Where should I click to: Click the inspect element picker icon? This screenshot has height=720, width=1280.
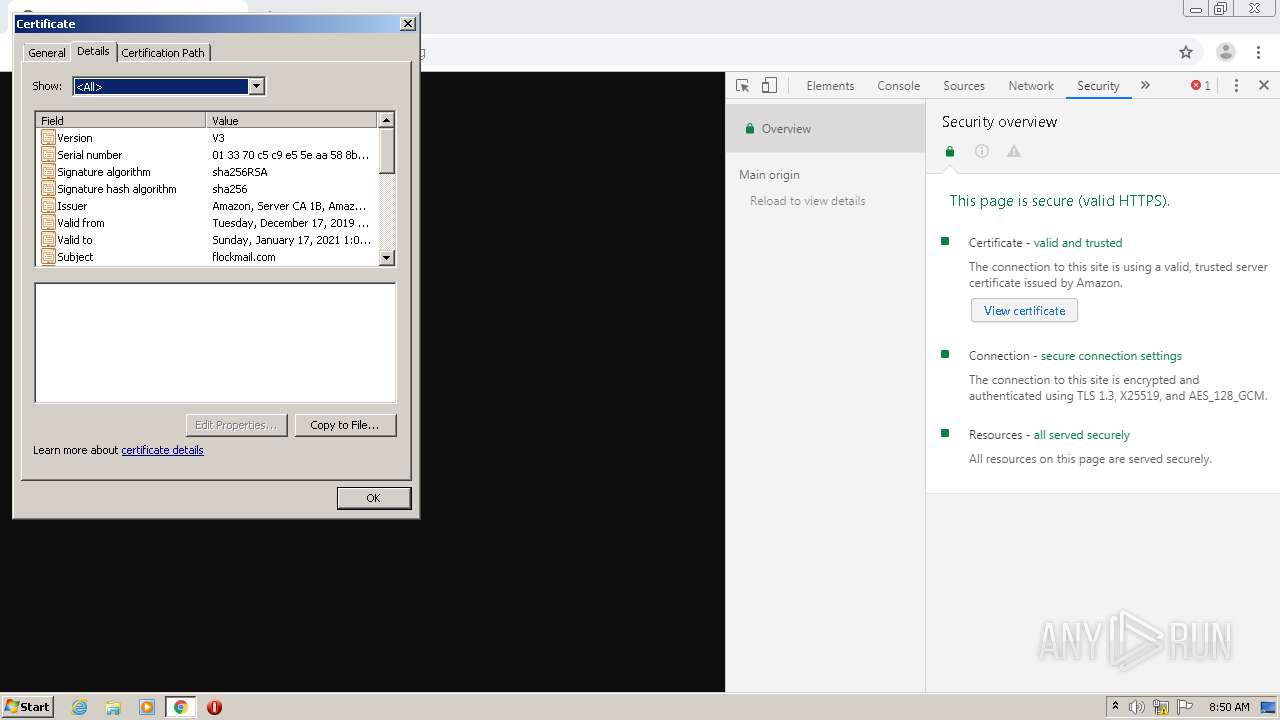pos(742,86)
